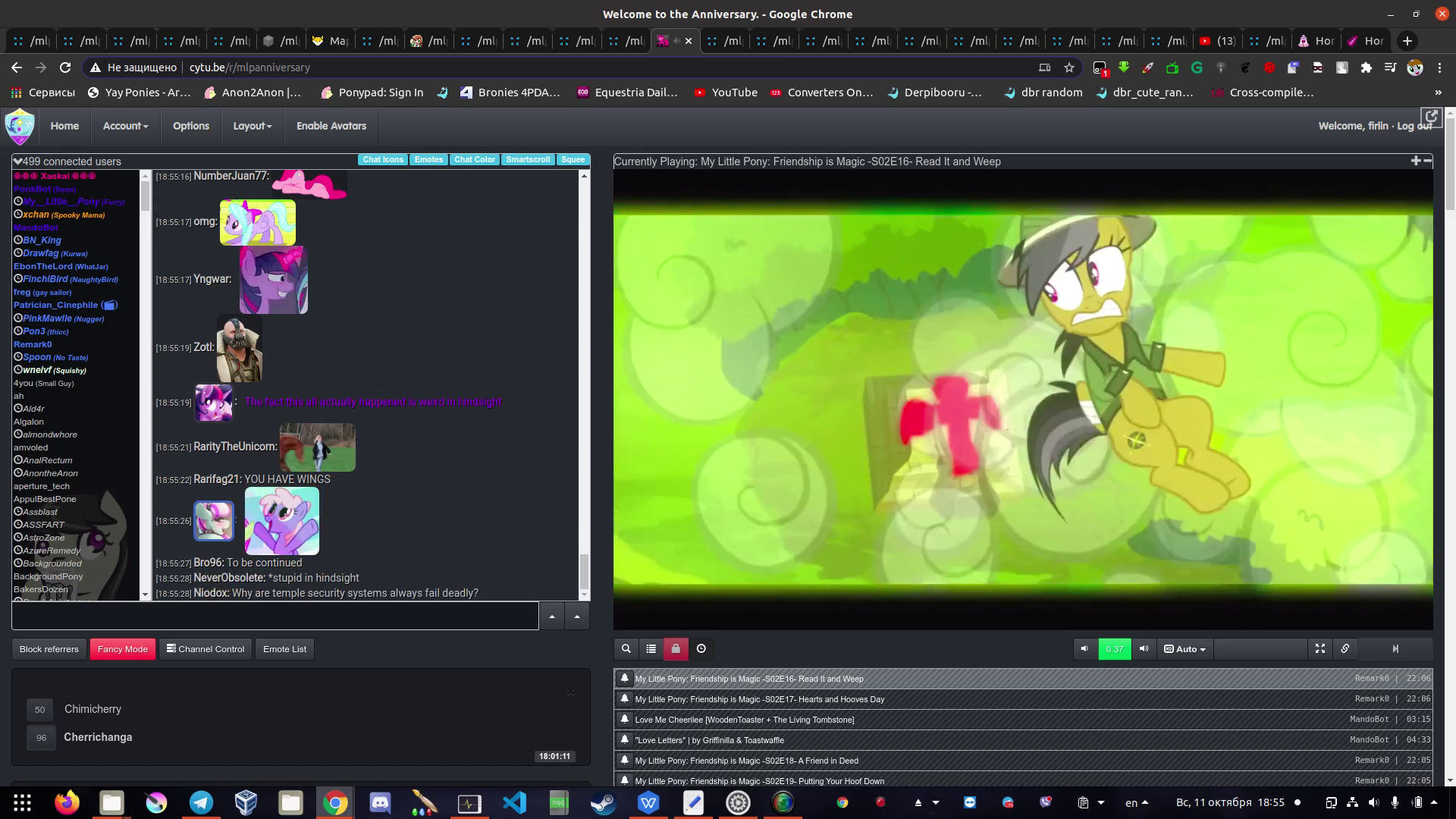Open the Layout dropdown menu

252,126
